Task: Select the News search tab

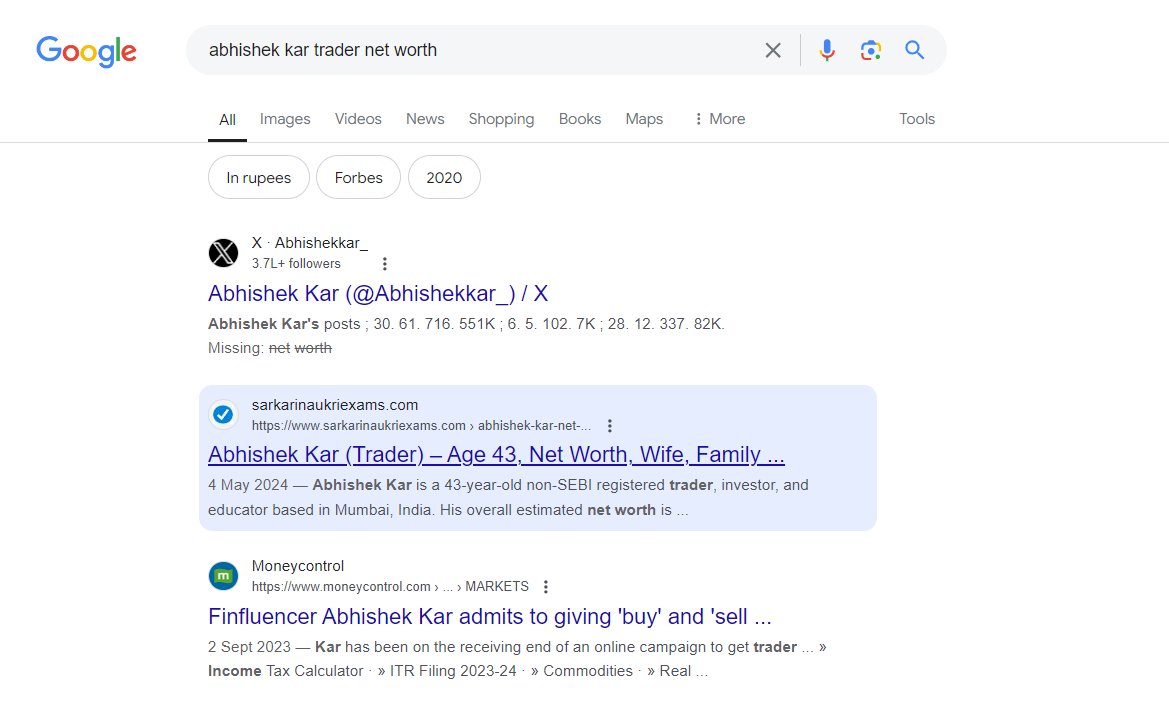Action: point(424,118)
